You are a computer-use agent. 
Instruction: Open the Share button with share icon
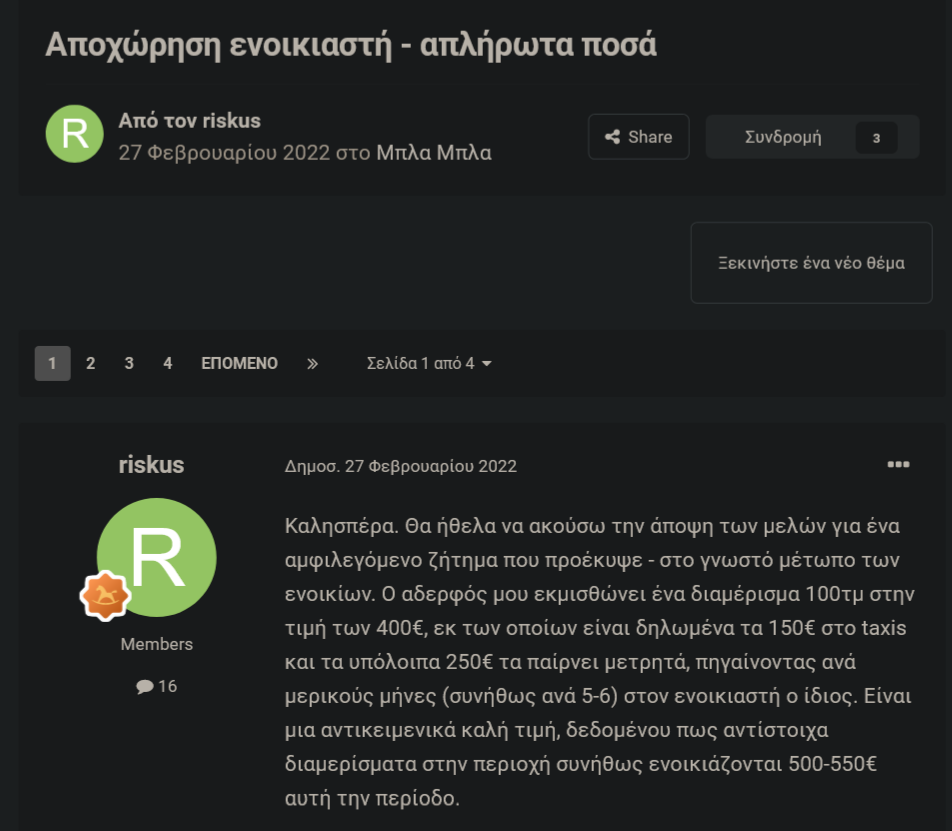[x=639, y=137]
